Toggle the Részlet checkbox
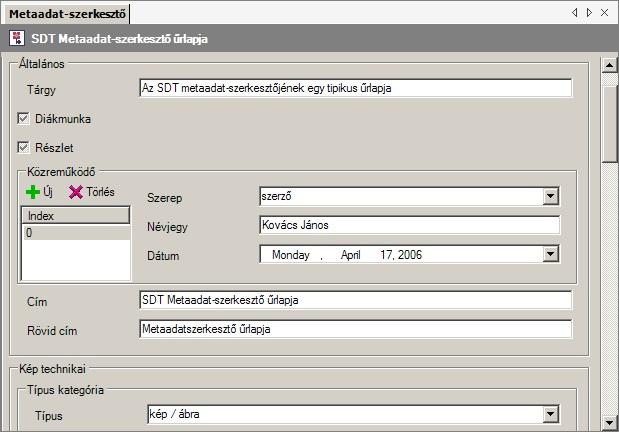Viewport: 619px width, 432px height. (23, 147)
